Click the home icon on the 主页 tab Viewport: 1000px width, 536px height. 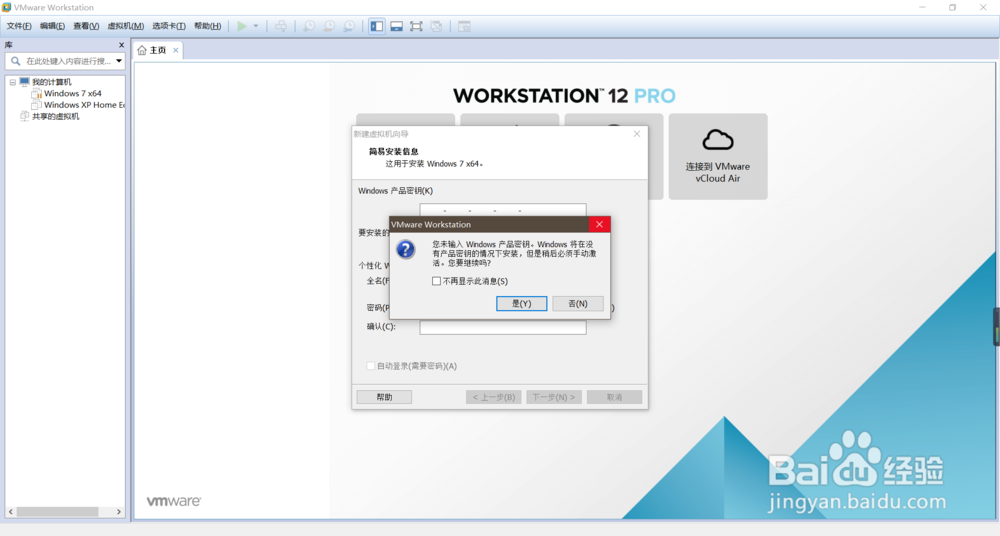click(x=142, y=50)
